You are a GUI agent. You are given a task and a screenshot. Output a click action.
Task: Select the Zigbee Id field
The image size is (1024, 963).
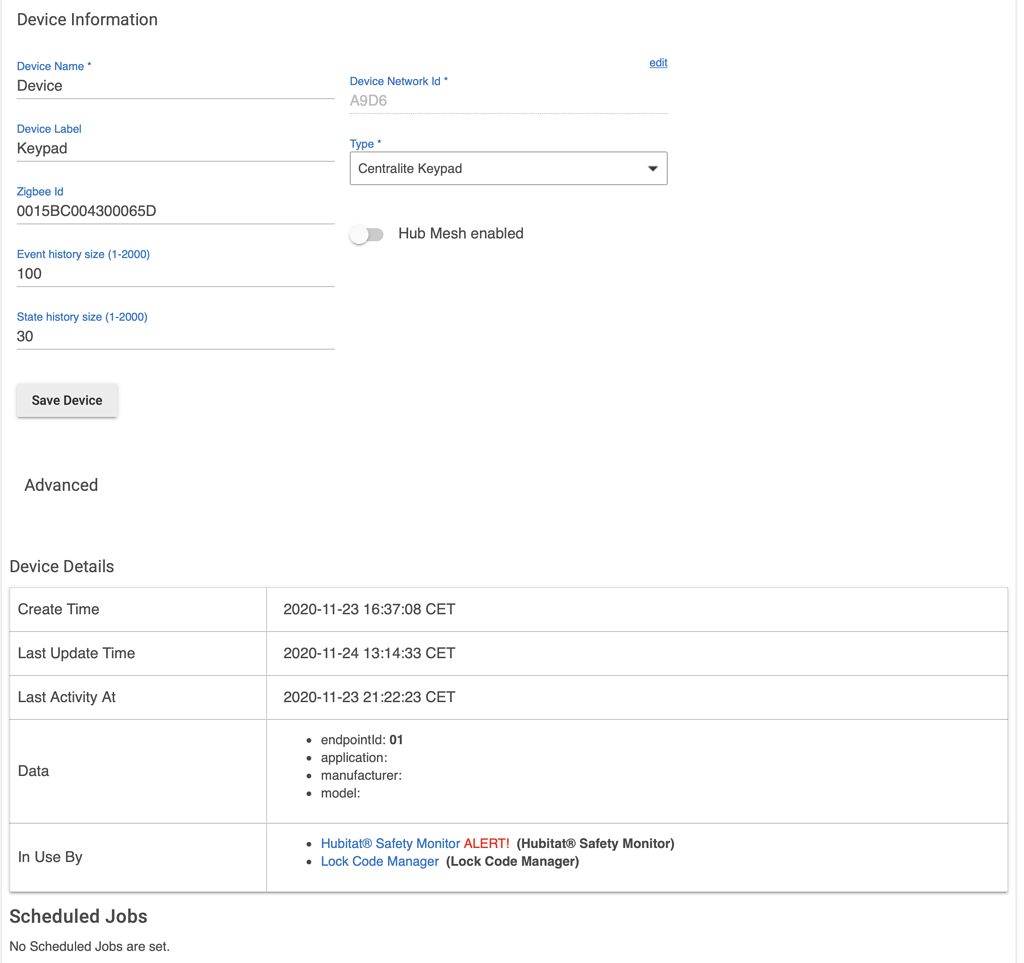175,211
